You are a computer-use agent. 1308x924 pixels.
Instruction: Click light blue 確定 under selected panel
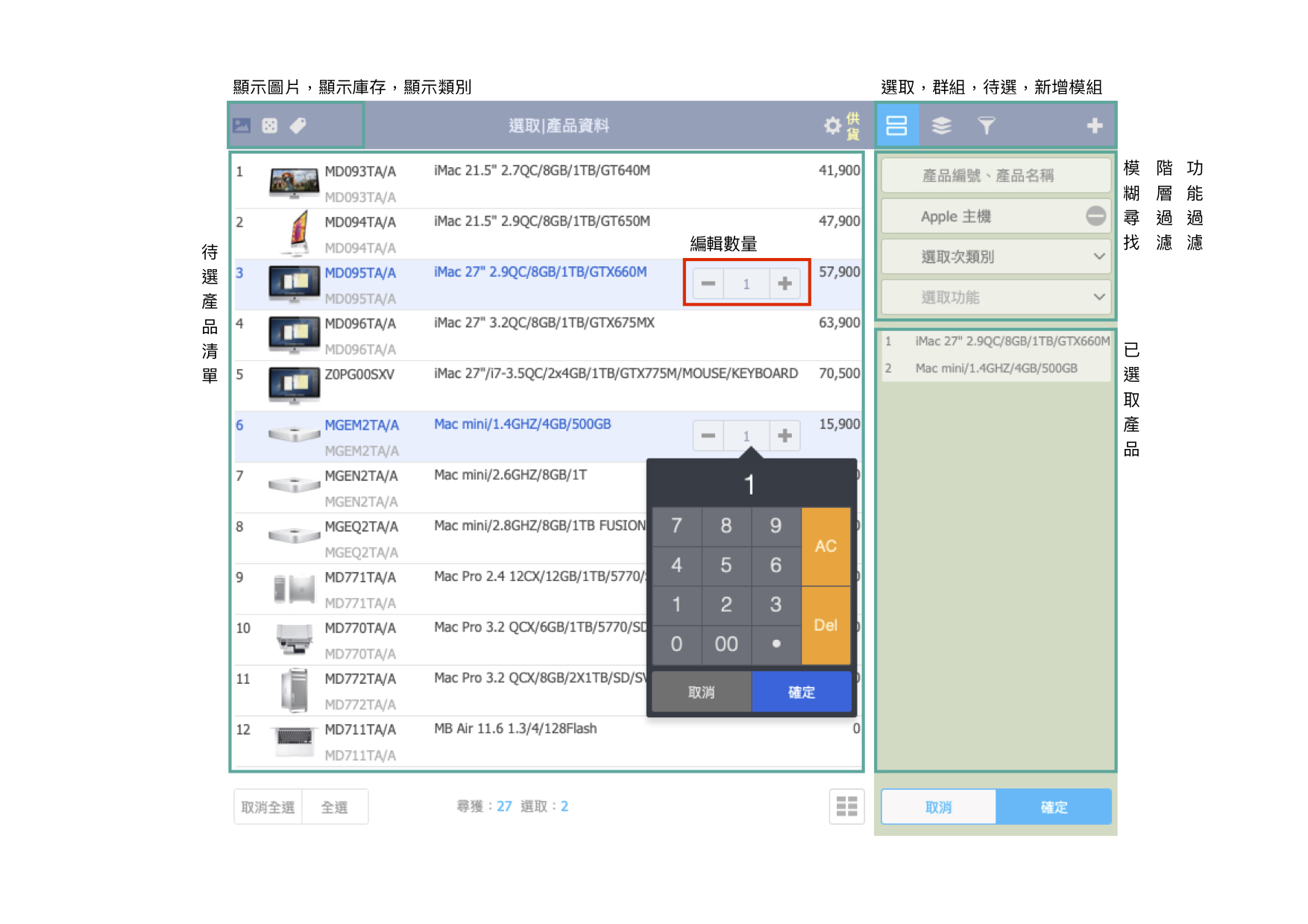(x=1054, y=807)
